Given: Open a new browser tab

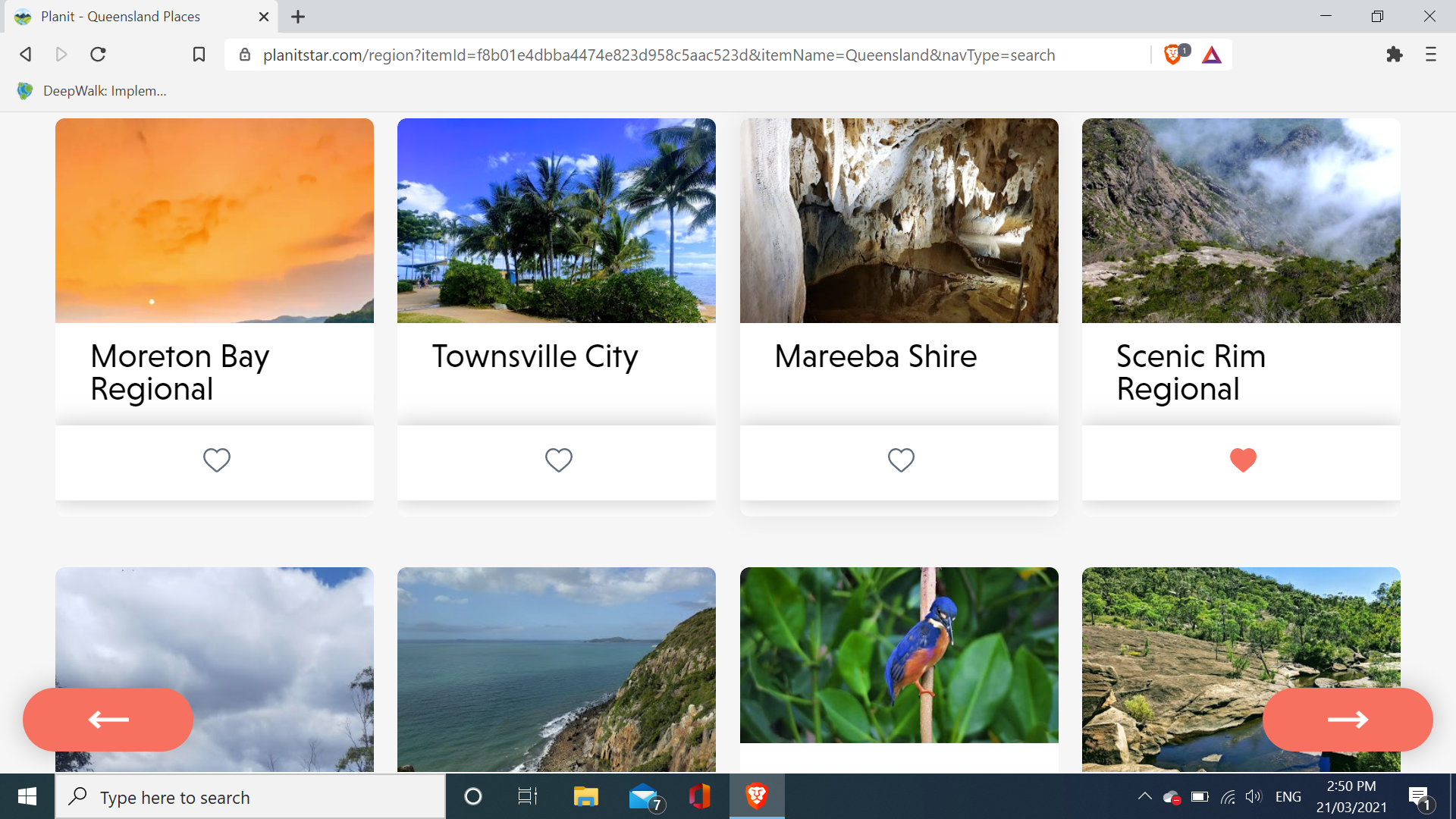Looking at the screenshot, I should pyautogui.click(x=298, y=17).
